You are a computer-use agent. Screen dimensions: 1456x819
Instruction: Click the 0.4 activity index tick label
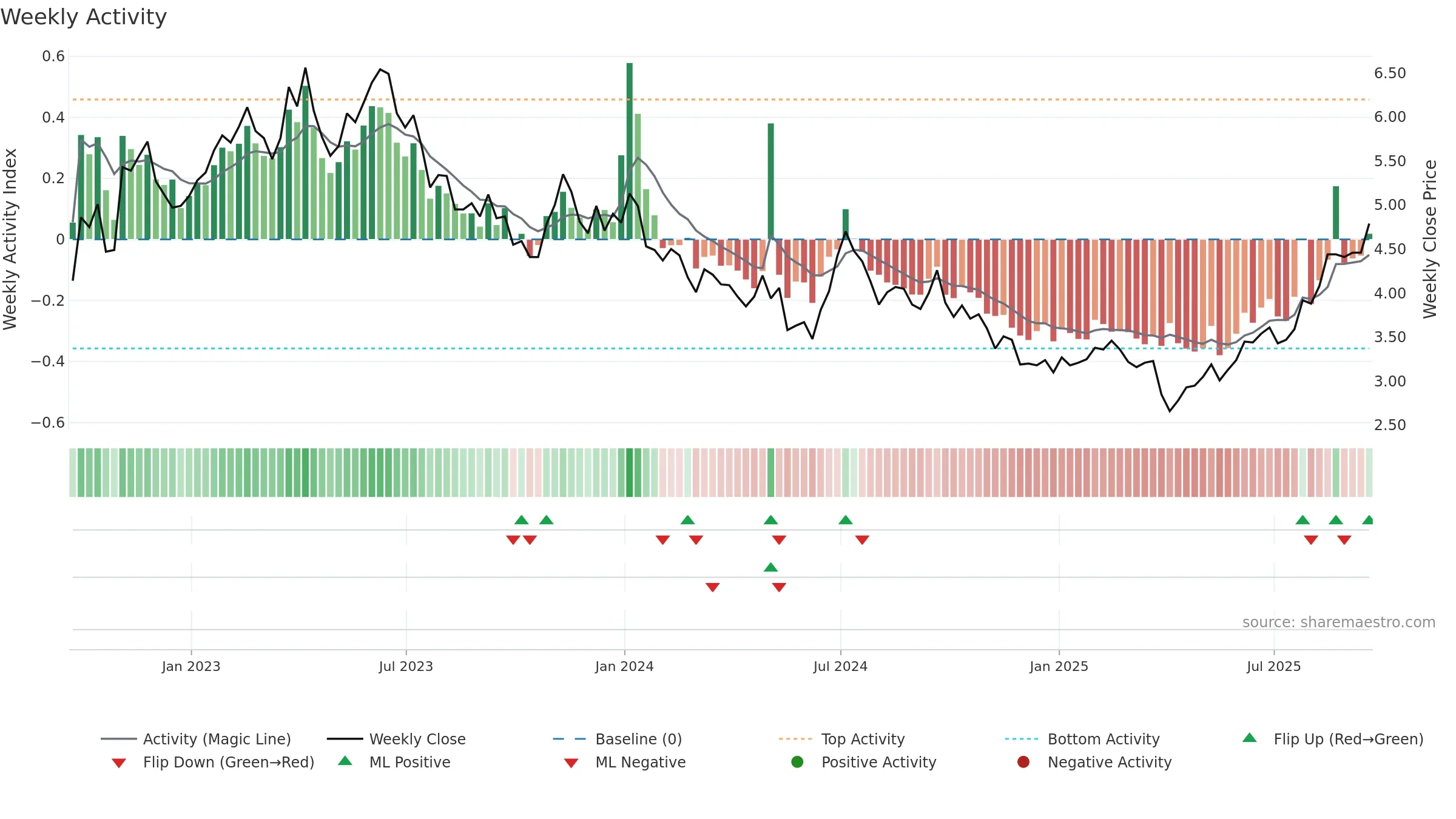[x=53, y=118]
